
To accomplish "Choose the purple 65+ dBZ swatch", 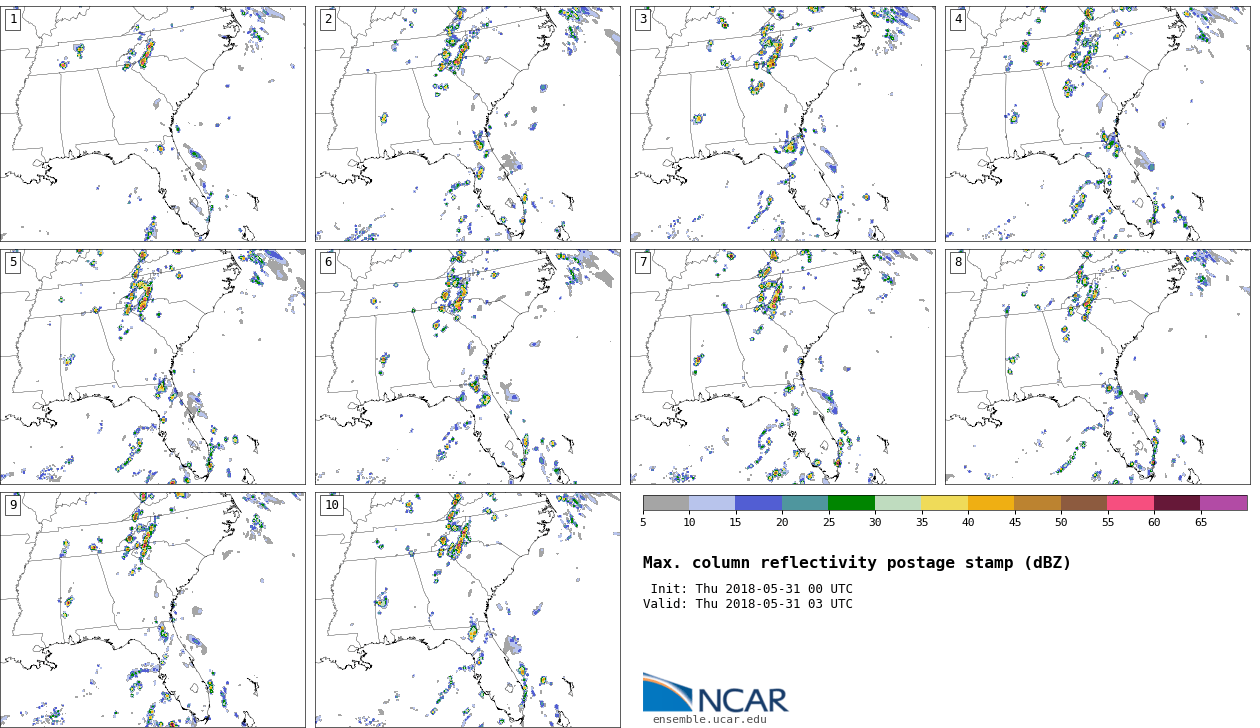I will click(x=1223, y=503).
